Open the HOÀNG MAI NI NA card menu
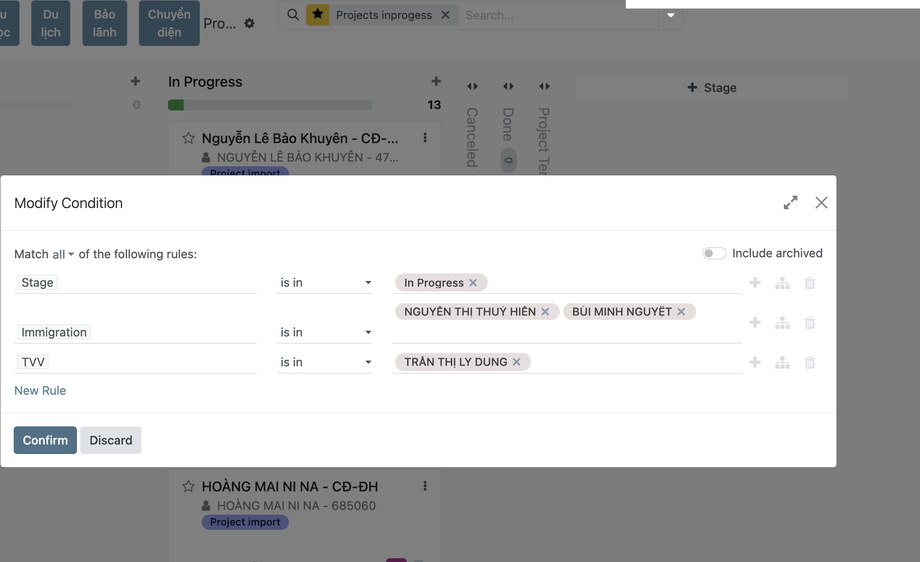Image resolution: width=920 pixels, height=562 pixels. coord(425,486)
